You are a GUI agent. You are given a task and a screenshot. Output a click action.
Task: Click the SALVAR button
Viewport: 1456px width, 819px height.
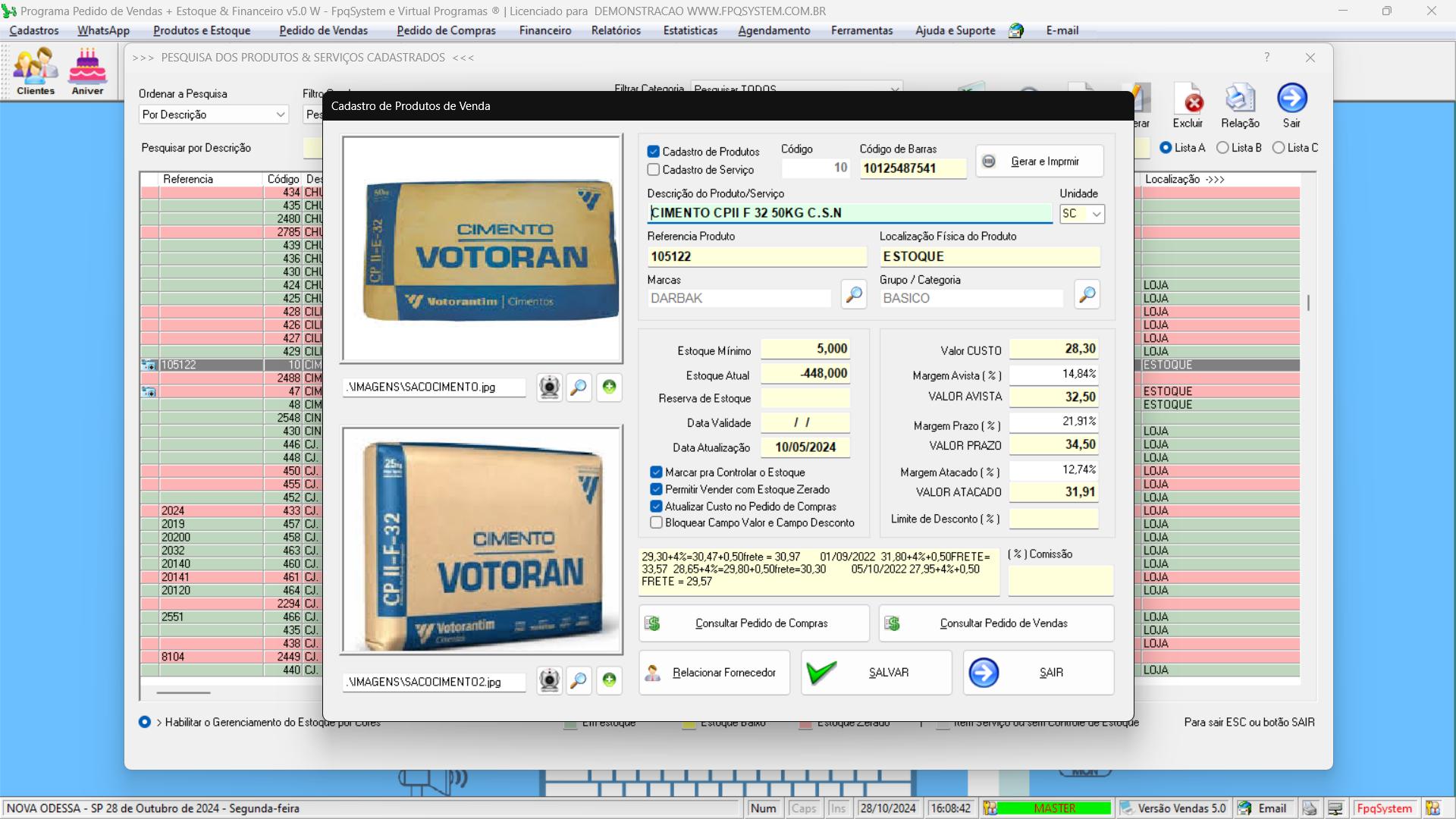click(x=876, y=672)
